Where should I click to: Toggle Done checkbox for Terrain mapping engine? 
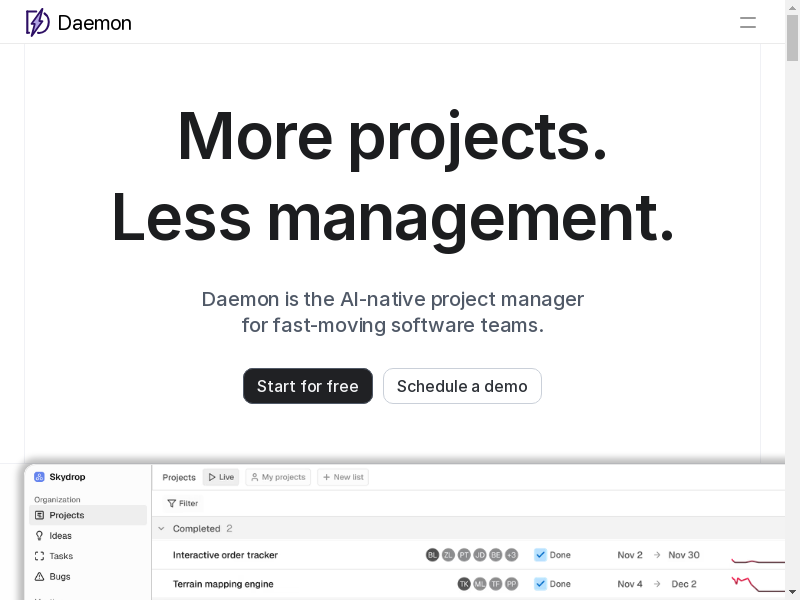pyautogui.click(x=540, y=584)
